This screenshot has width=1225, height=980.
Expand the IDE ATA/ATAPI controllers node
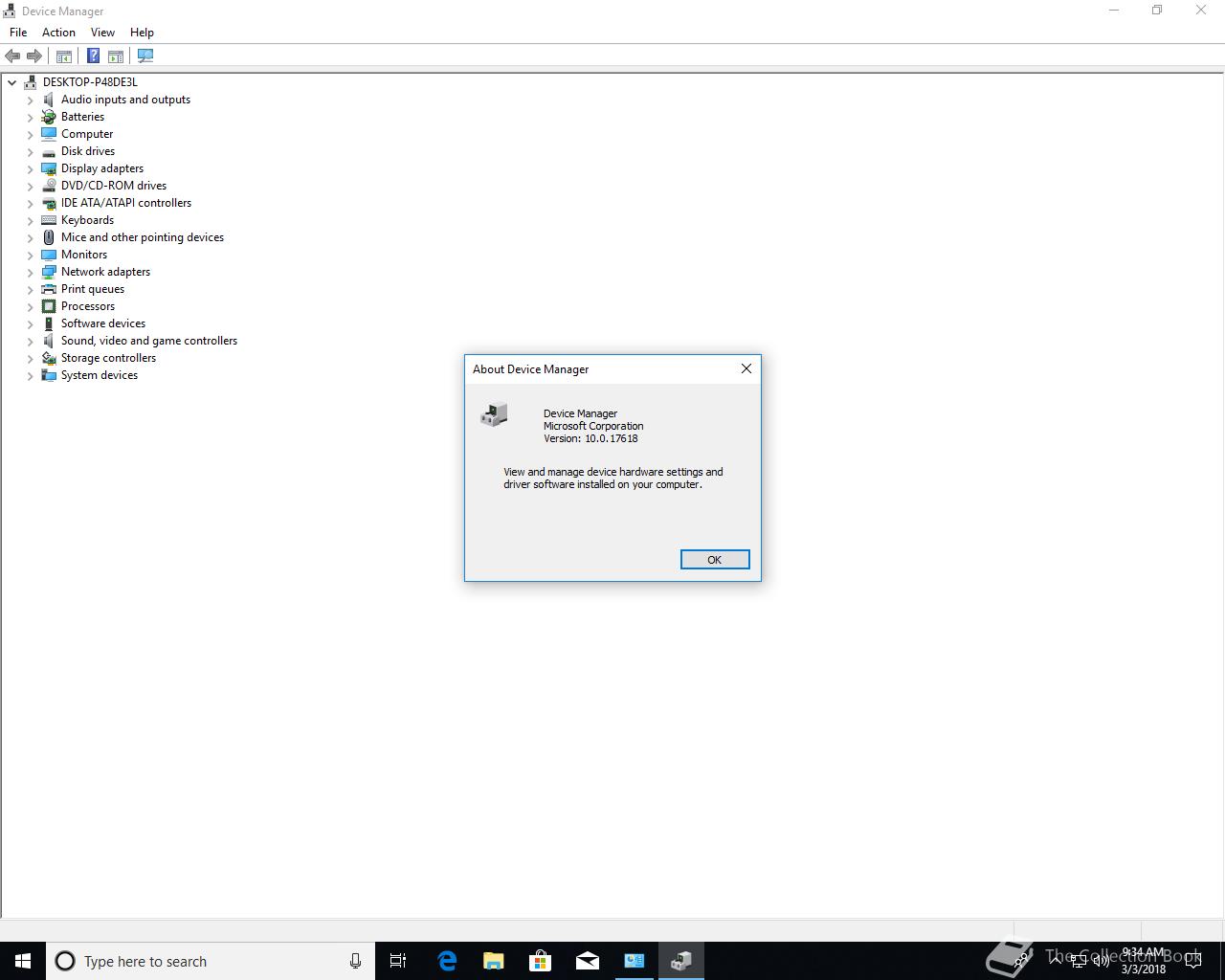pos(31,203)
